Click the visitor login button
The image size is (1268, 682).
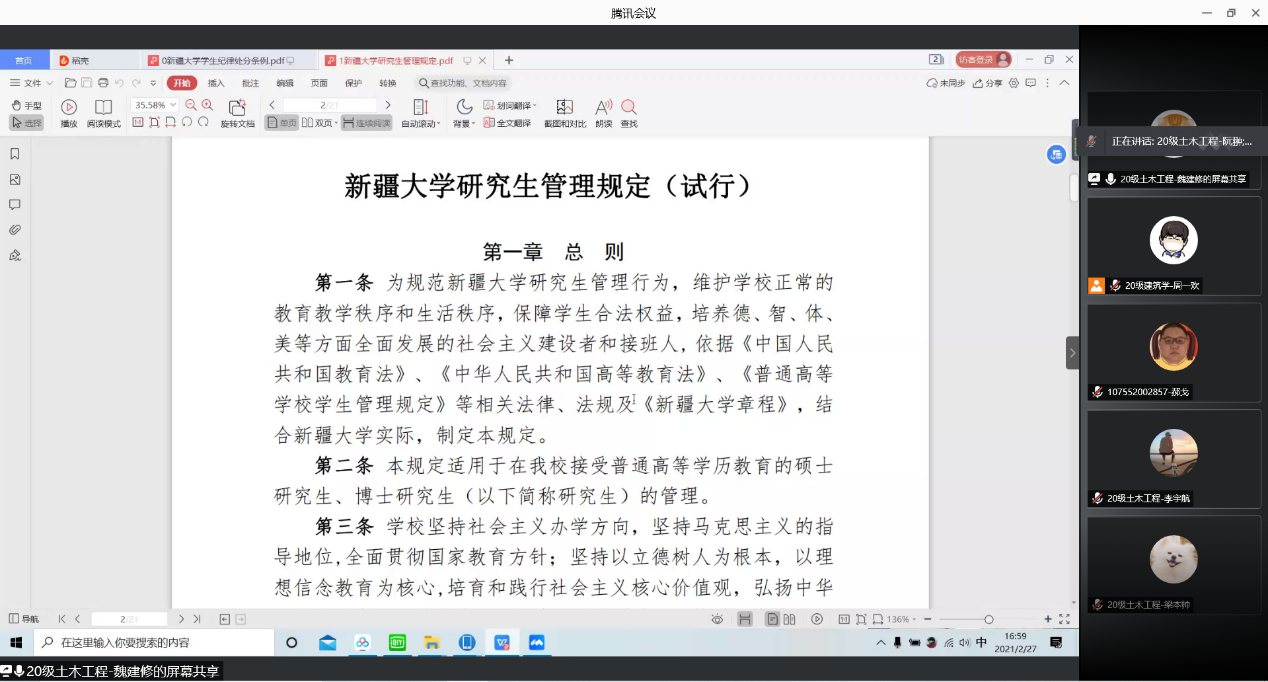[983, 60]
